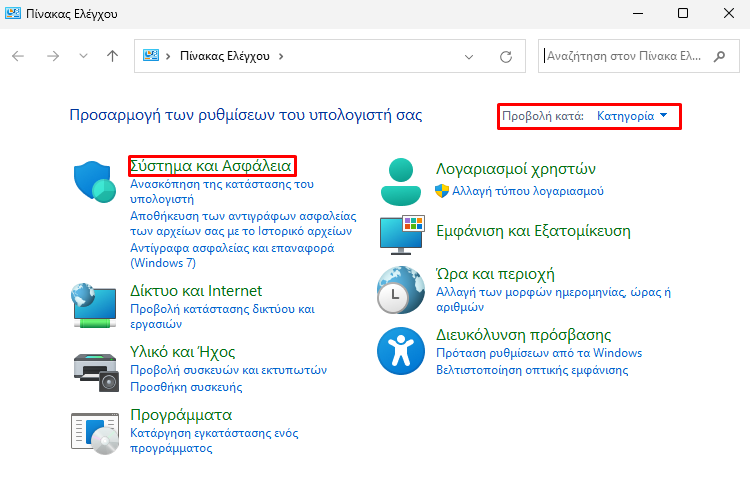Screen dimensions: 750x488
Task: Open Σύστημα και Ασφάλεια category
Action: pos(210,166)
